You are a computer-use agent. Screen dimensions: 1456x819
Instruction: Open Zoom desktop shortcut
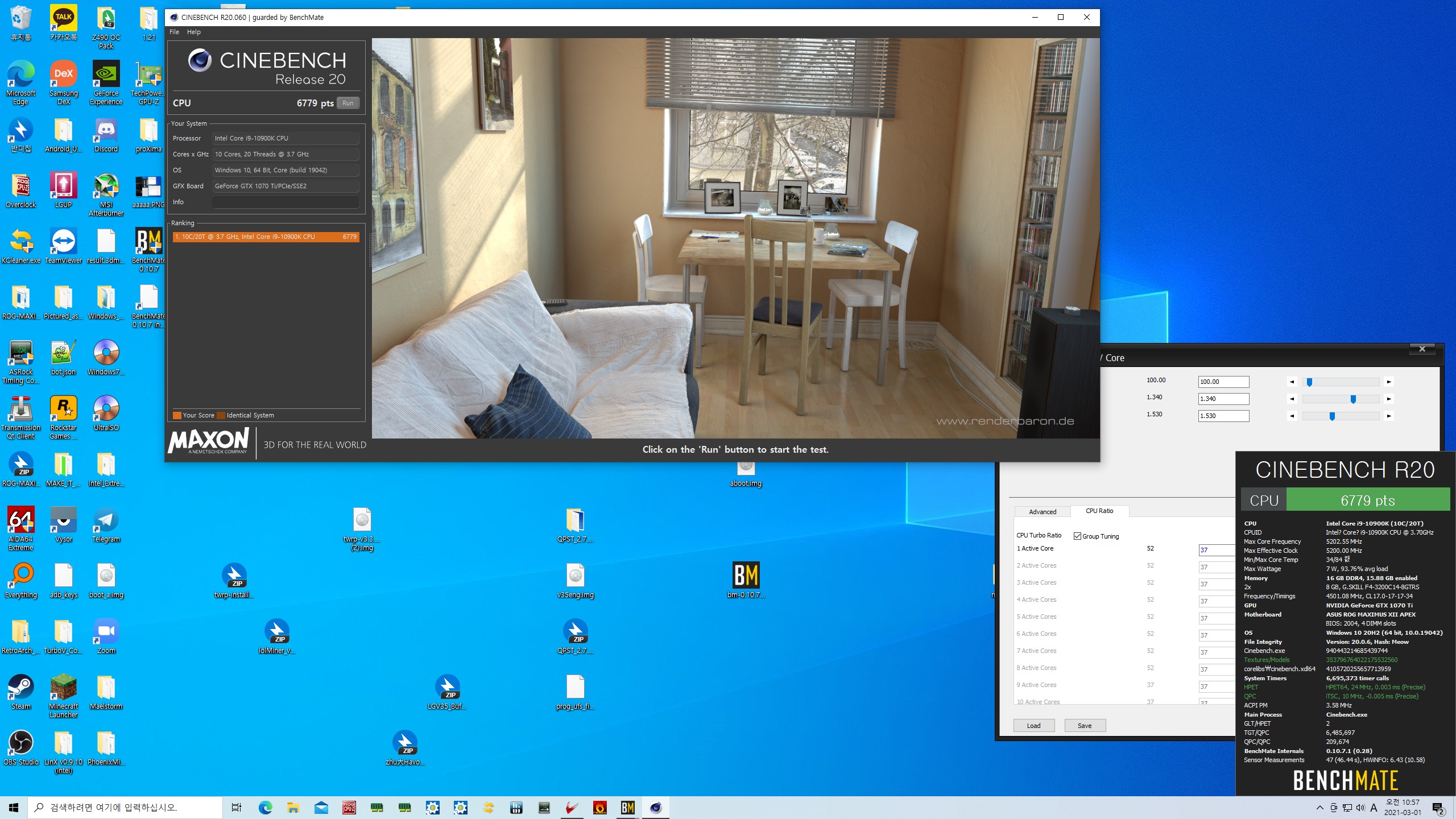[x=106, y=636]
